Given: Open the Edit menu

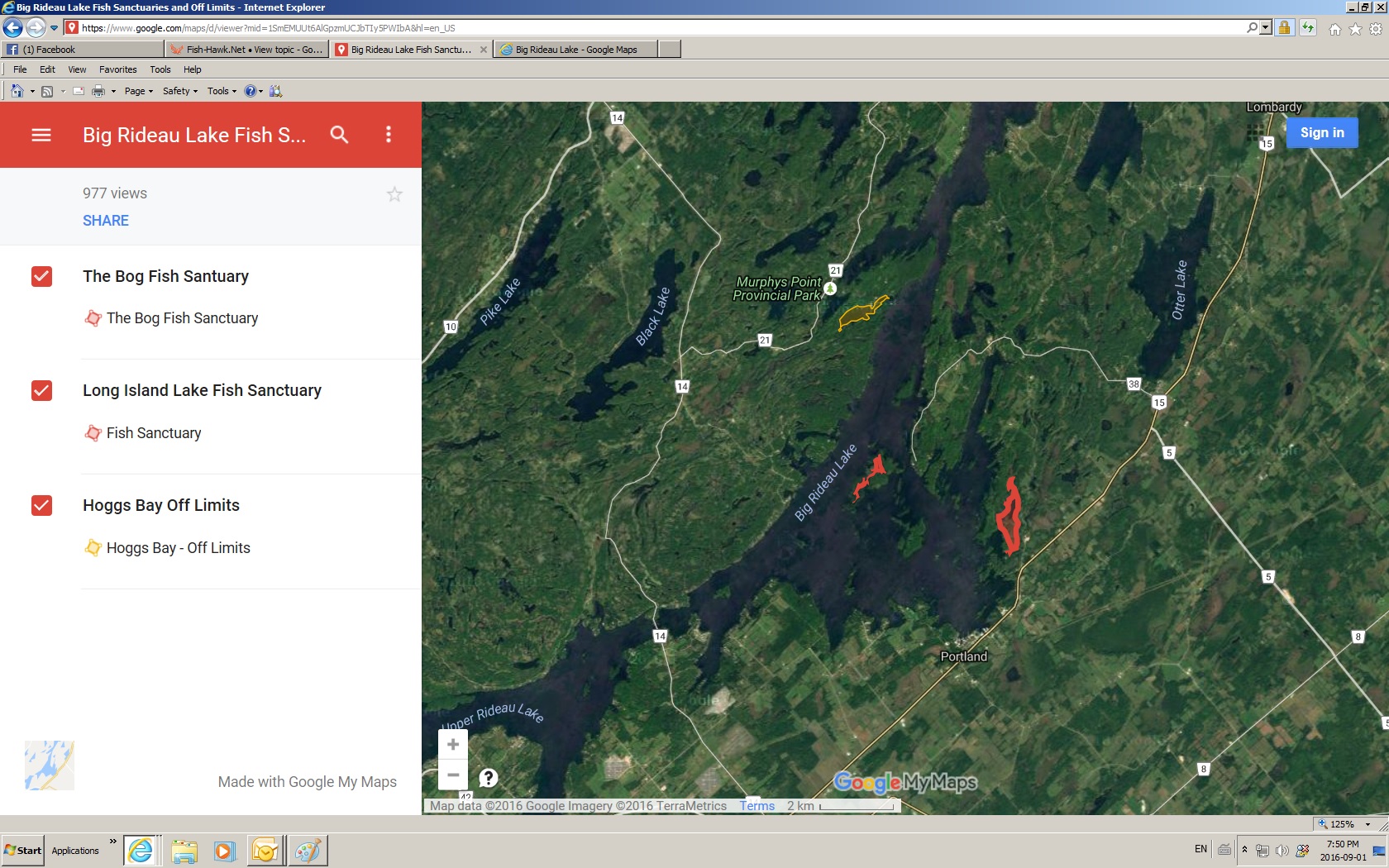Looking at the screenshot, I should pos(47,69).
